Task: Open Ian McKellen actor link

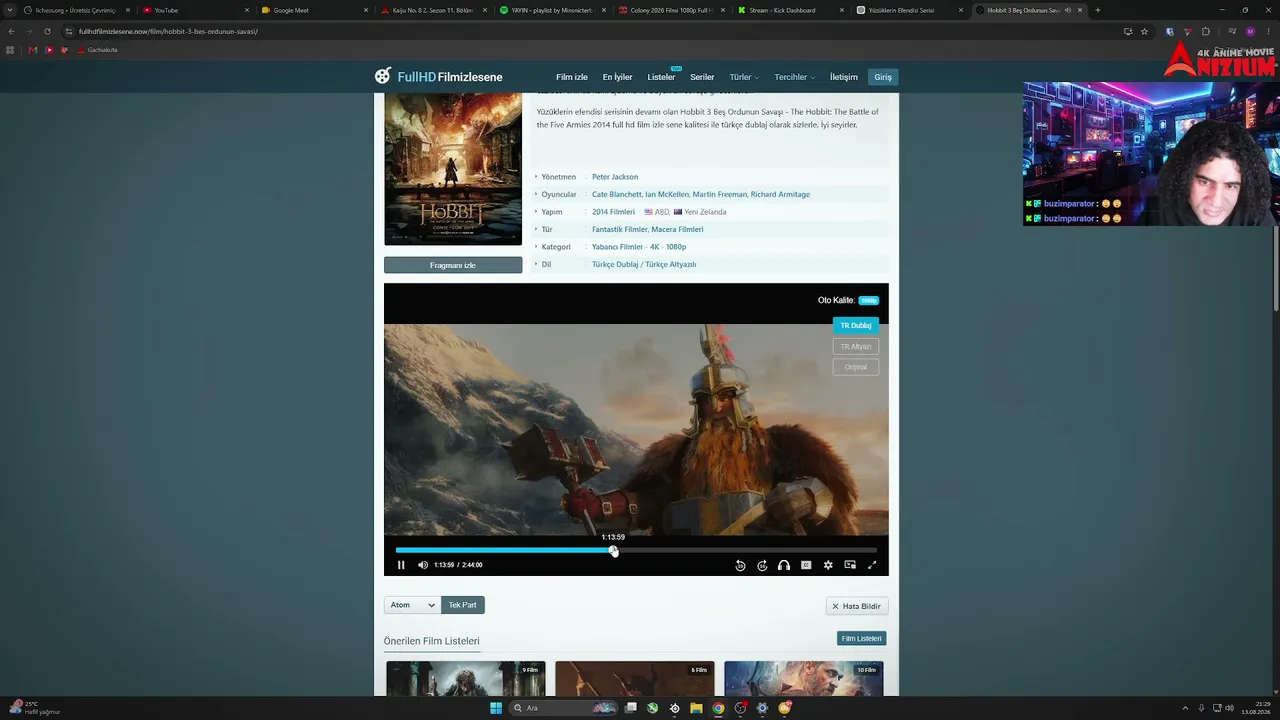Action: click(x=667, y=194)
